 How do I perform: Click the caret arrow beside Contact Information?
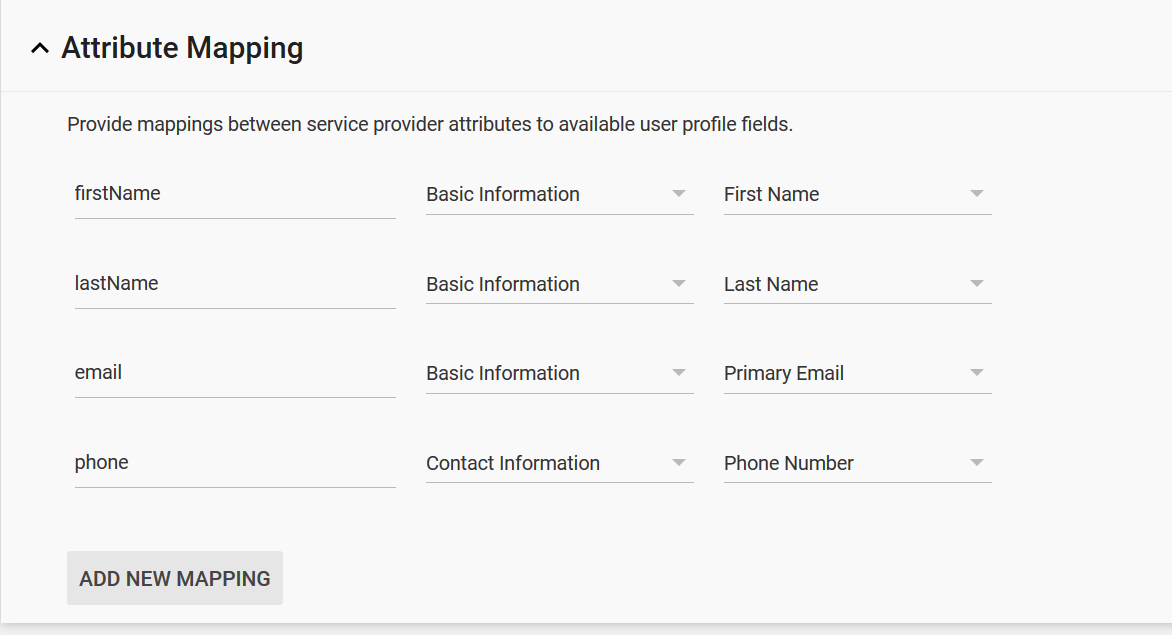tap(679, 464)
